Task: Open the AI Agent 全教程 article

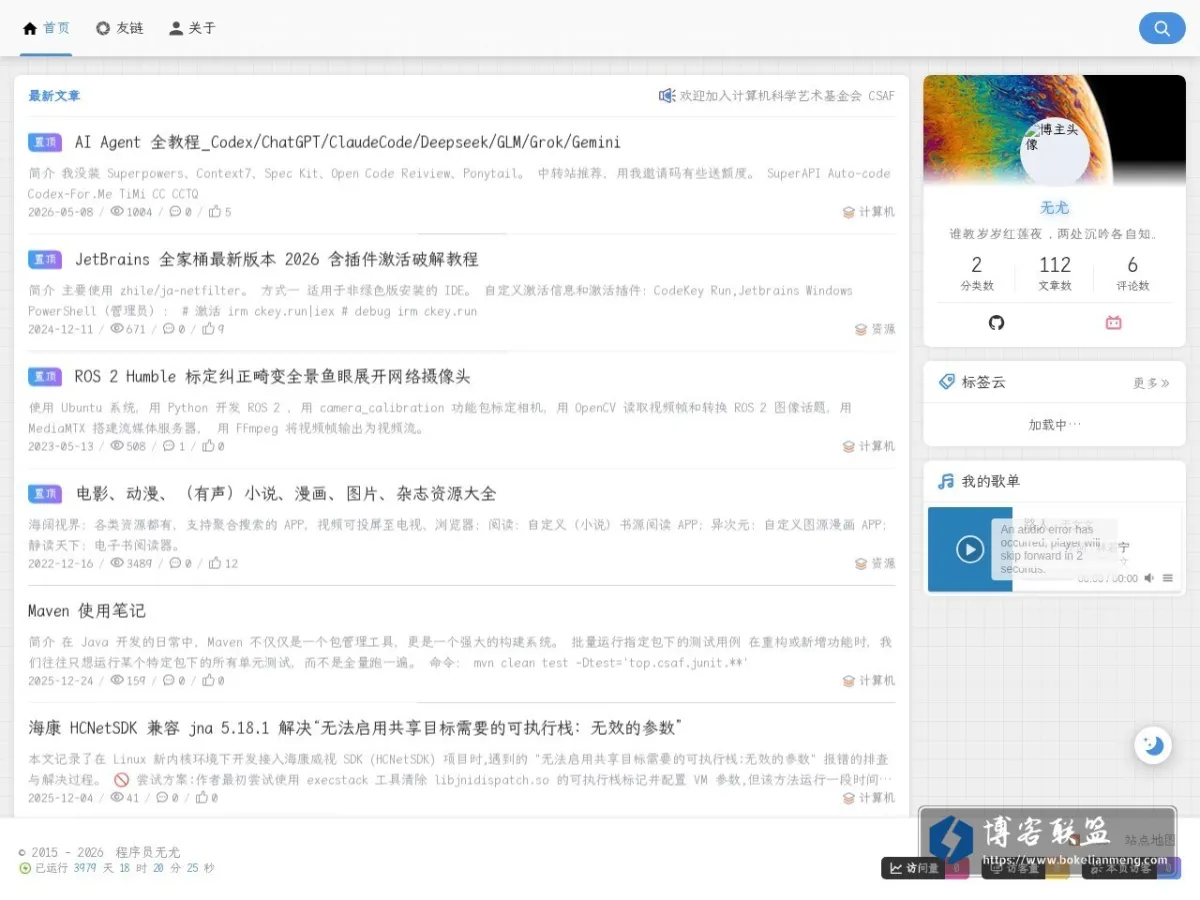Action: pos(347,142)
